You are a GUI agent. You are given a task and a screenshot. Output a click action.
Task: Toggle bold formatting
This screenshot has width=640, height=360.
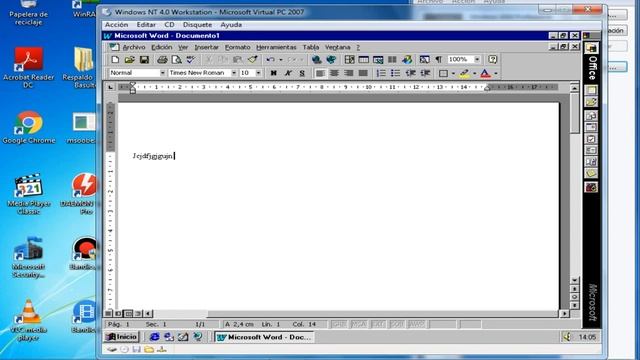pyautogui.click(x=273, y=73)
